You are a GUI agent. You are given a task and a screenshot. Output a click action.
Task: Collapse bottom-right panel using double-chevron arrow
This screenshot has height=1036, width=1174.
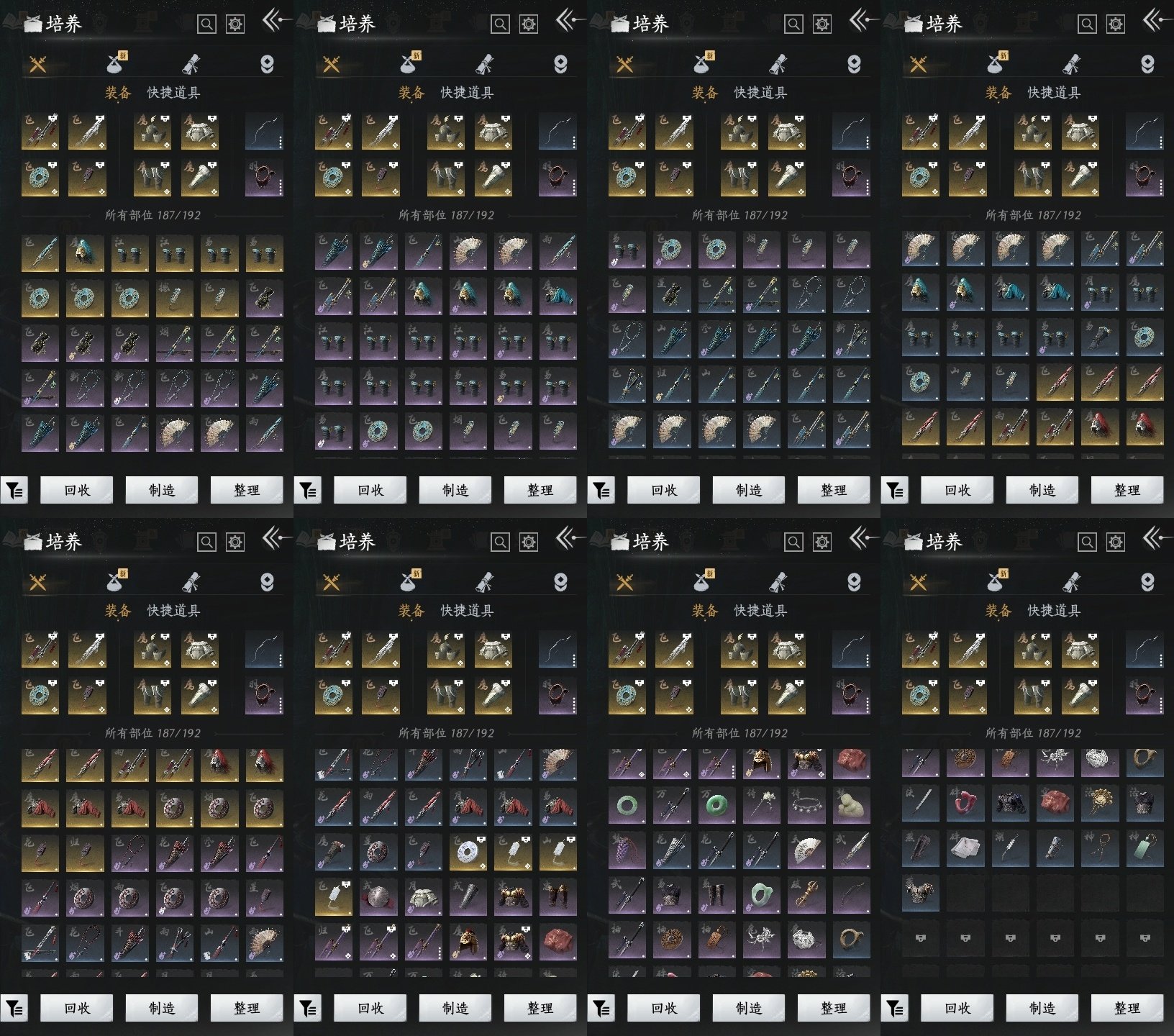pyautogui.click(x=1155, y=539)
